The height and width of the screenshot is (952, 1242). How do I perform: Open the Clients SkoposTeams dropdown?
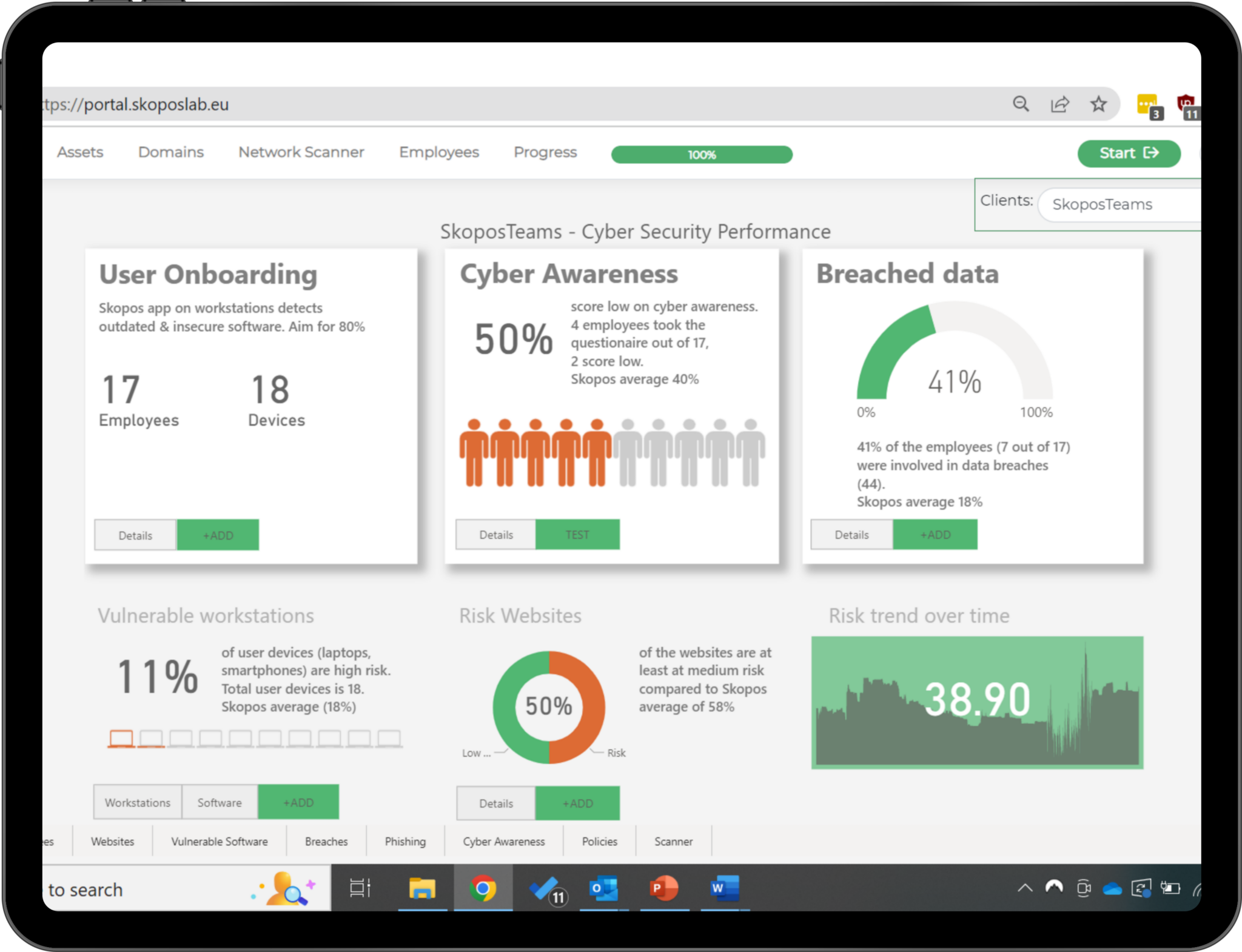coord(1119,204)
